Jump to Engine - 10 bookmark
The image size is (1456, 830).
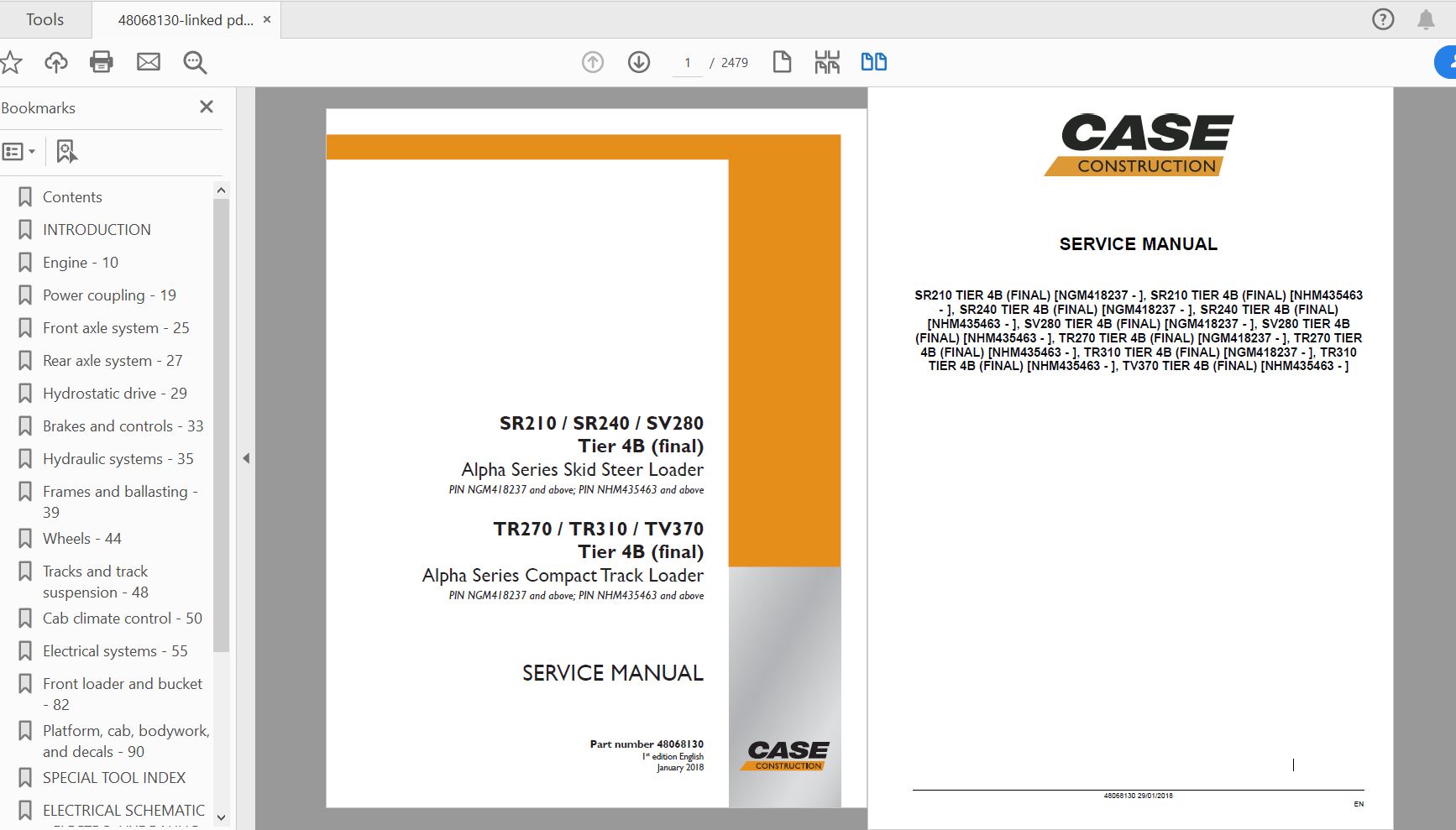point(81,263)
